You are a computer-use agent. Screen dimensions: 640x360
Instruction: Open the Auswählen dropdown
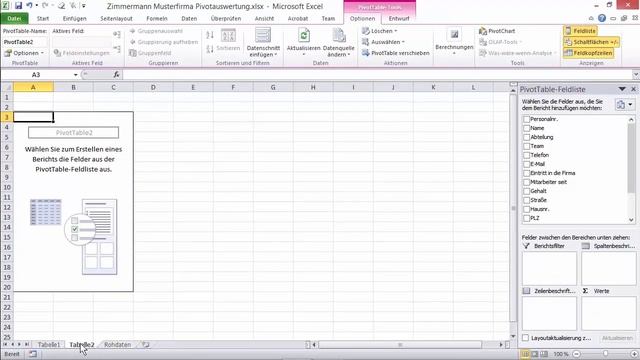(x=383, y=42)
